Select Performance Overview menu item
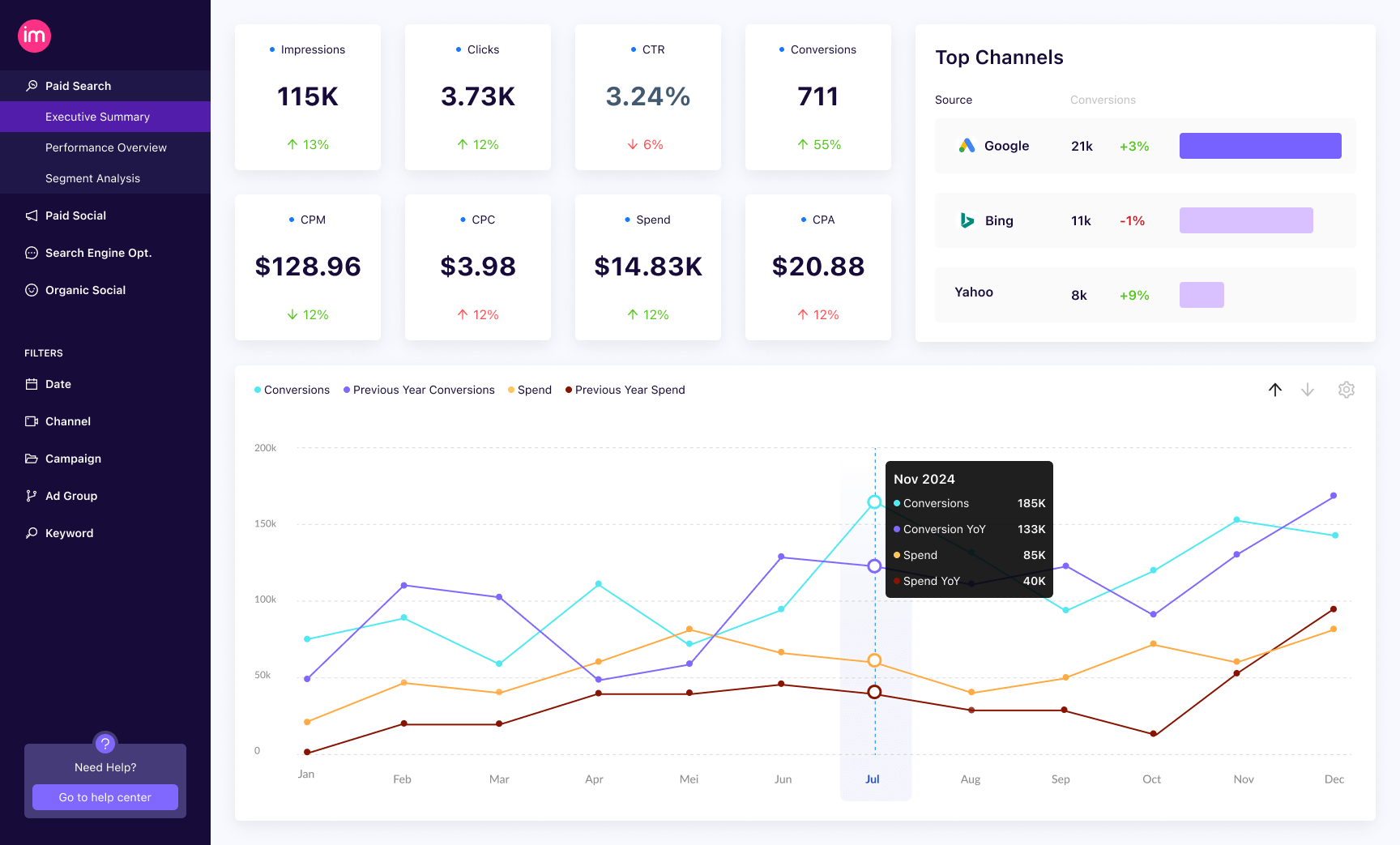The image size is (1400, 845). [x=106, y=147]
